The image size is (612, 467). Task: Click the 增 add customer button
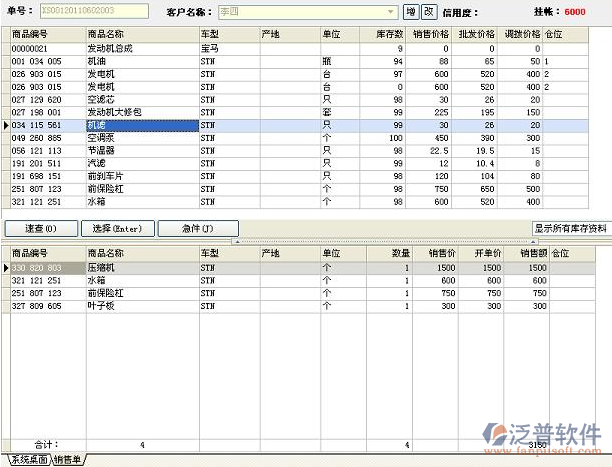(x=410, y=12)
